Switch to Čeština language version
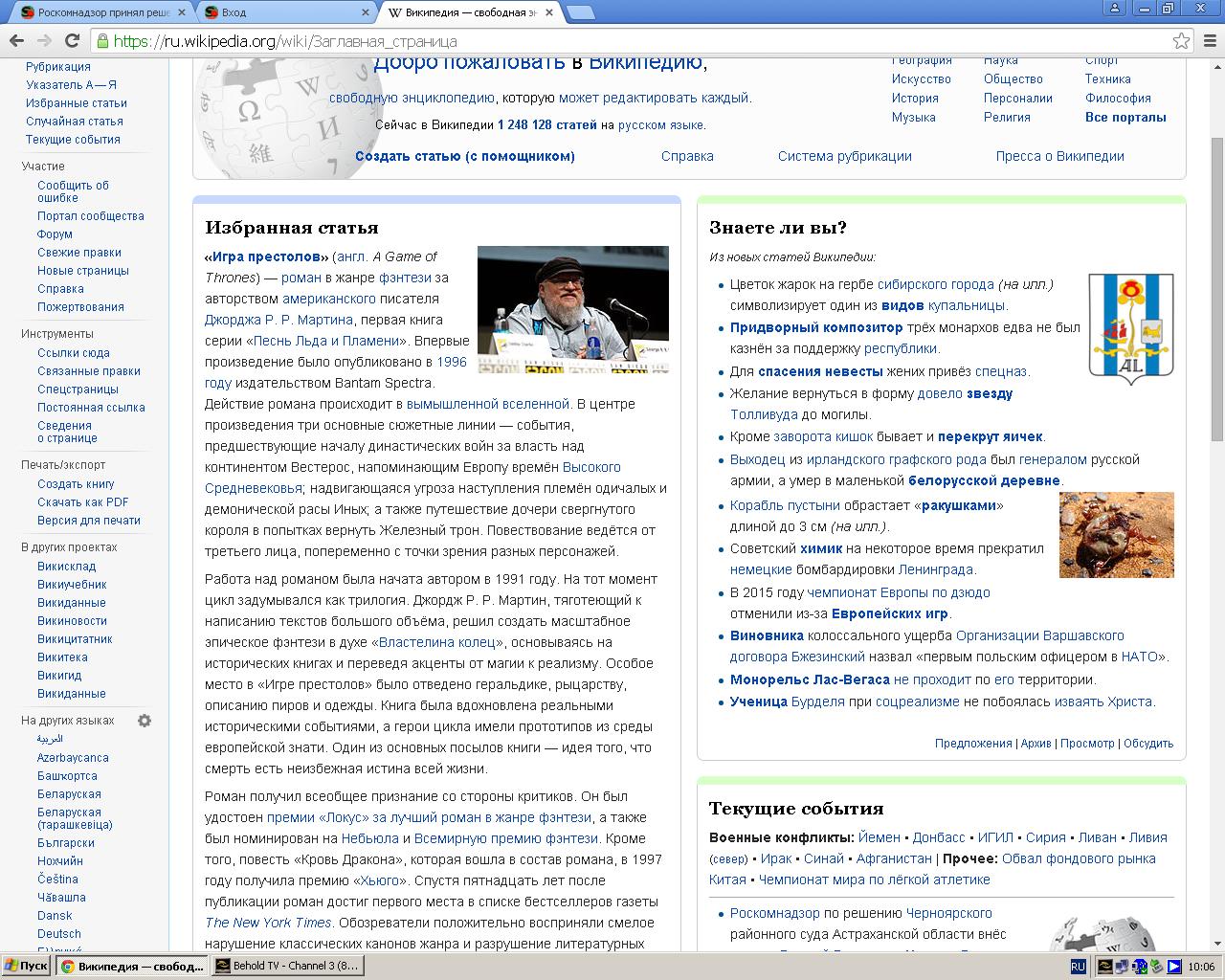The width and height of the screenshot is (1225, 980). 57,880
